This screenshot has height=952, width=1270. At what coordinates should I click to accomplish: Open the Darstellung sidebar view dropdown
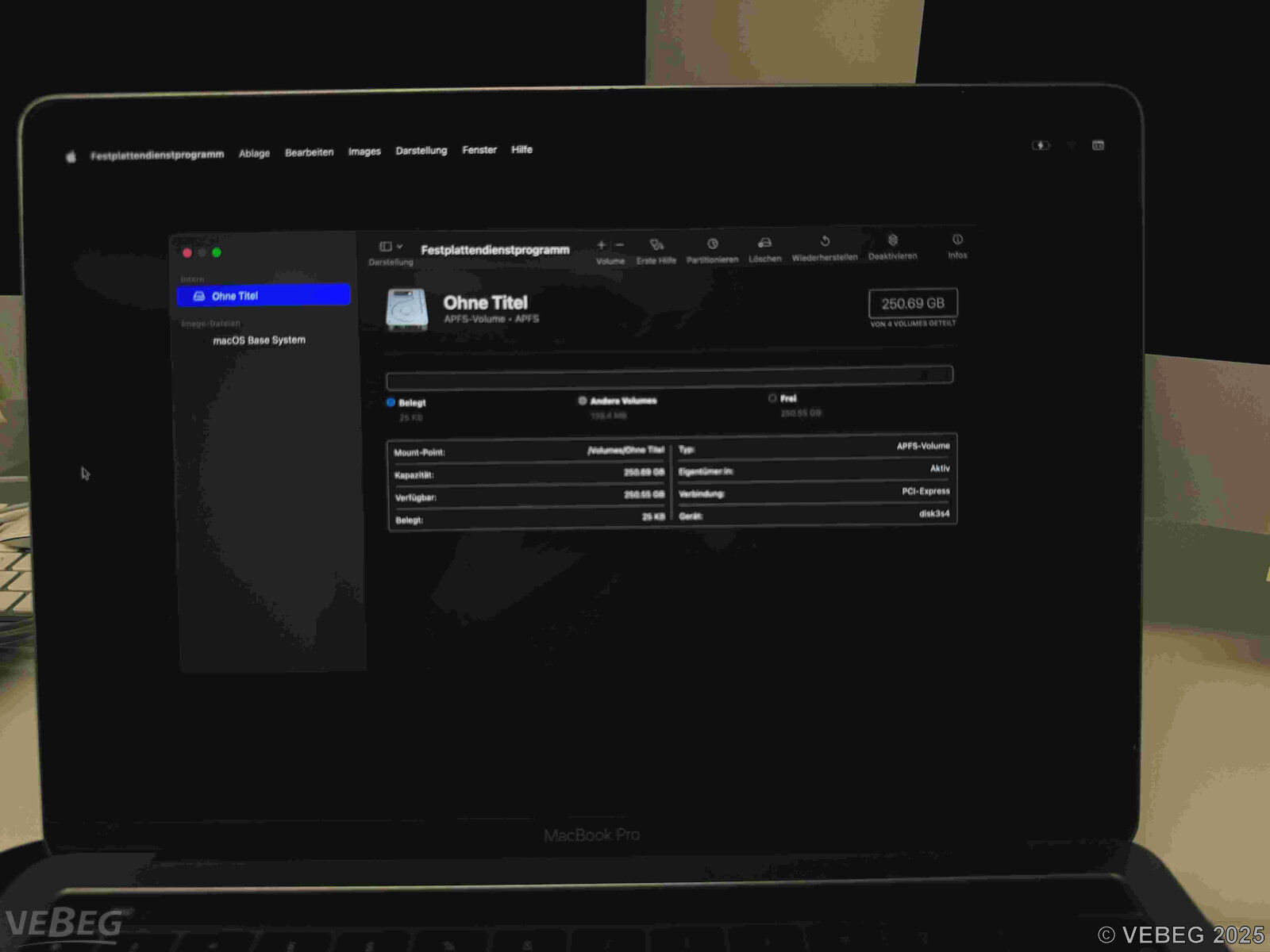[391, 247]
